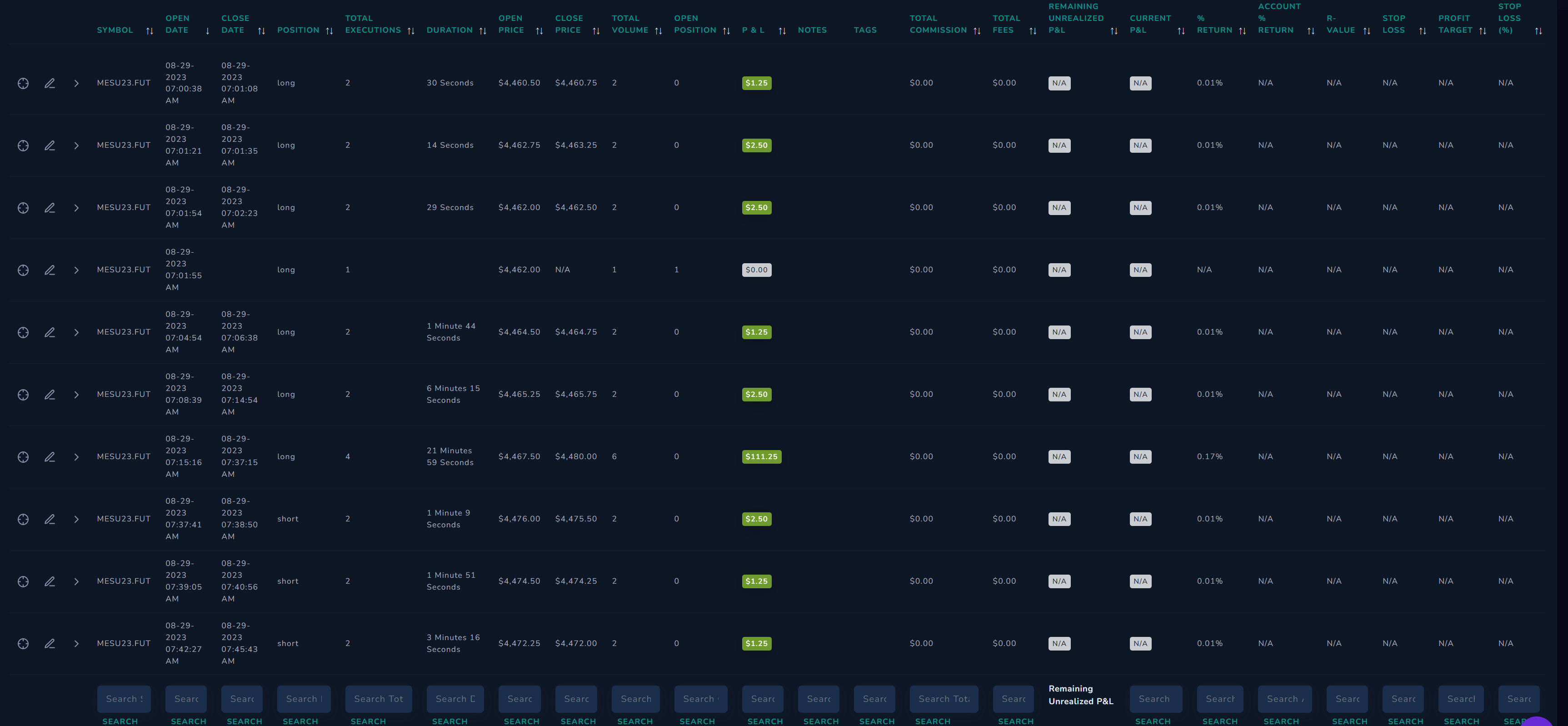Click target icon for 07:42:27 short trade
The width and height of the screenshot is (1568, 726).
[23, 644]
